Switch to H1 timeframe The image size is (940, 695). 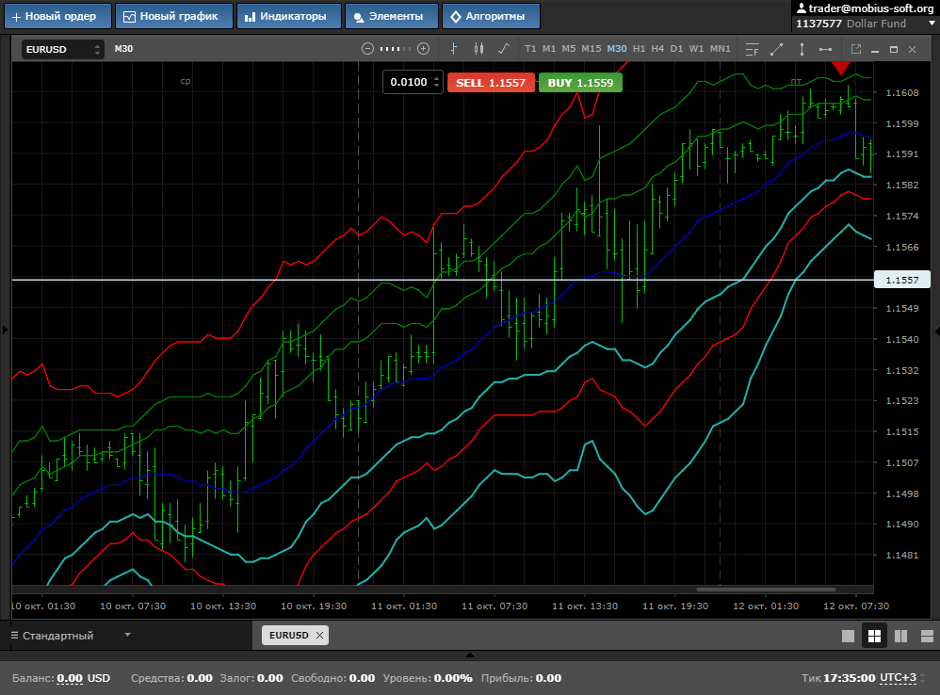coord(639,49)
